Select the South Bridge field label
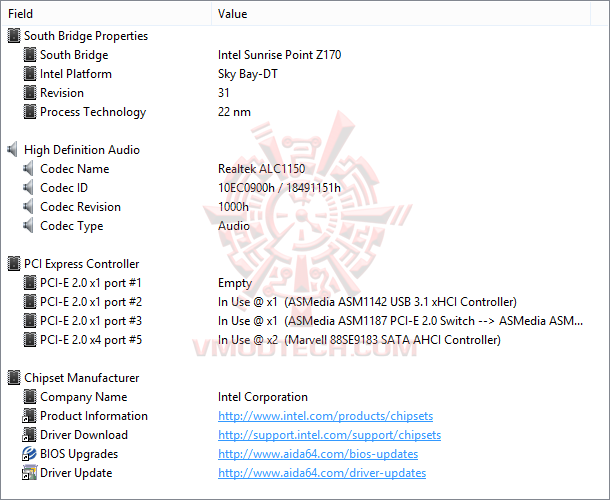This screenshot has height=500, width=610. pyautogui.click(x=74, y=55)
